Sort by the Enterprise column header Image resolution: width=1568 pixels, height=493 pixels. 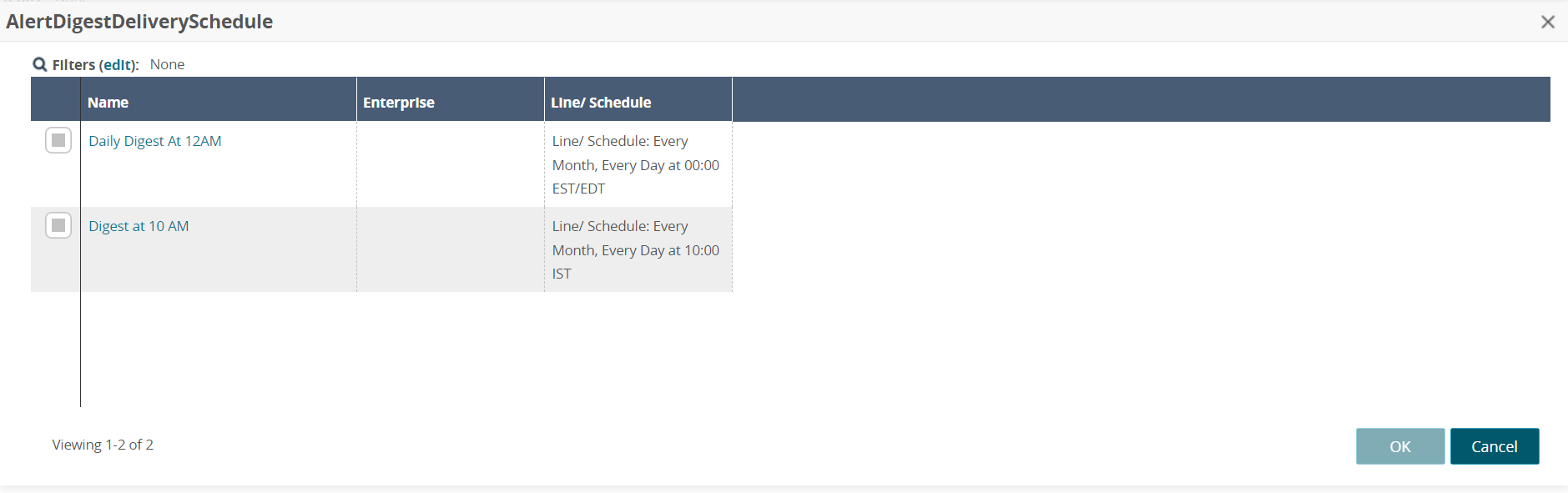coord(398,103)
